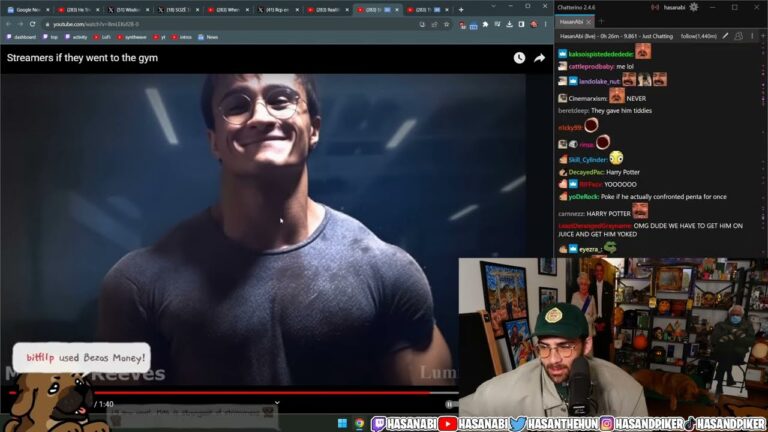Screen dimensions: 768x432
Task: Click the YouTube Watch Later clock icon
Action: click(x=519, y=58)
